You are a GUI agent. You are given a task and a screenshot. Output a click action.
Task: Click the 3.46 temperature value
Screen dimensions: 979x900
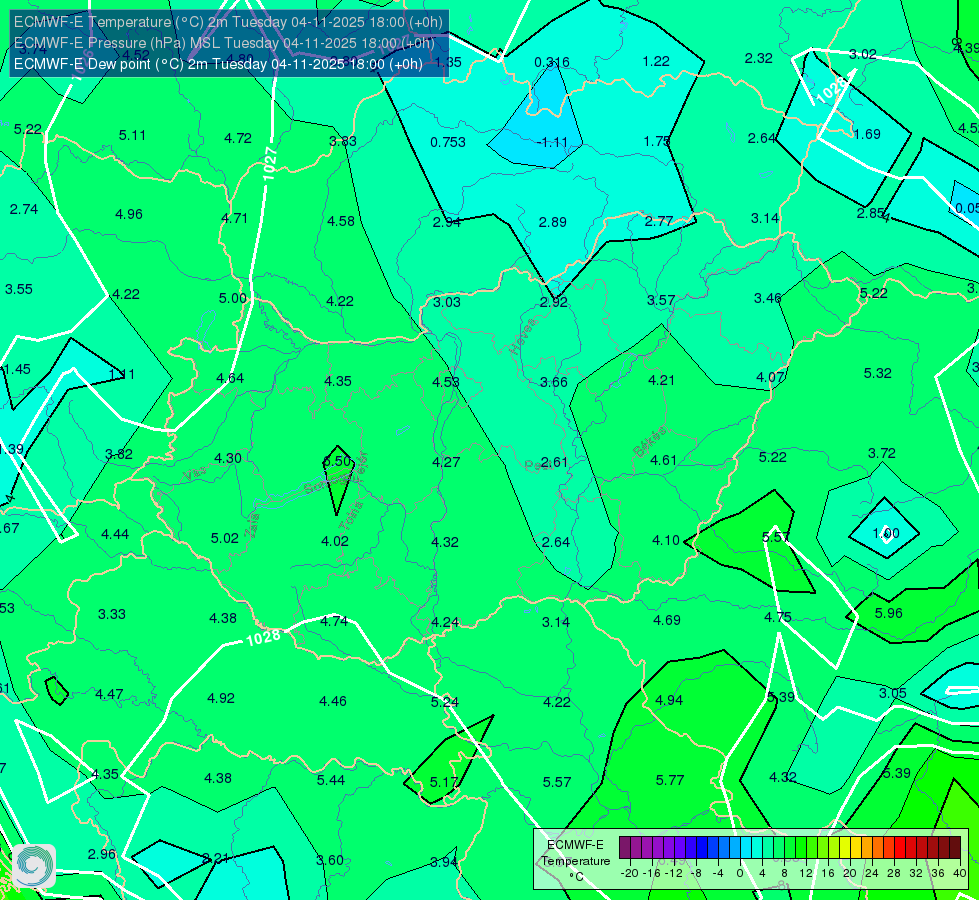767,299
